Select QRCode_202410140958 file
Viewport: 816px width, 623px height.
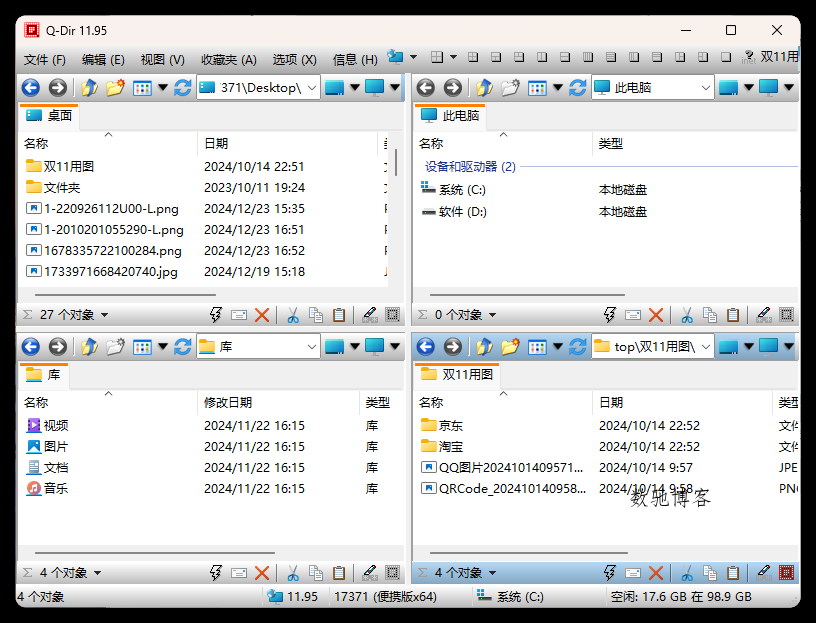pos(503,489)
